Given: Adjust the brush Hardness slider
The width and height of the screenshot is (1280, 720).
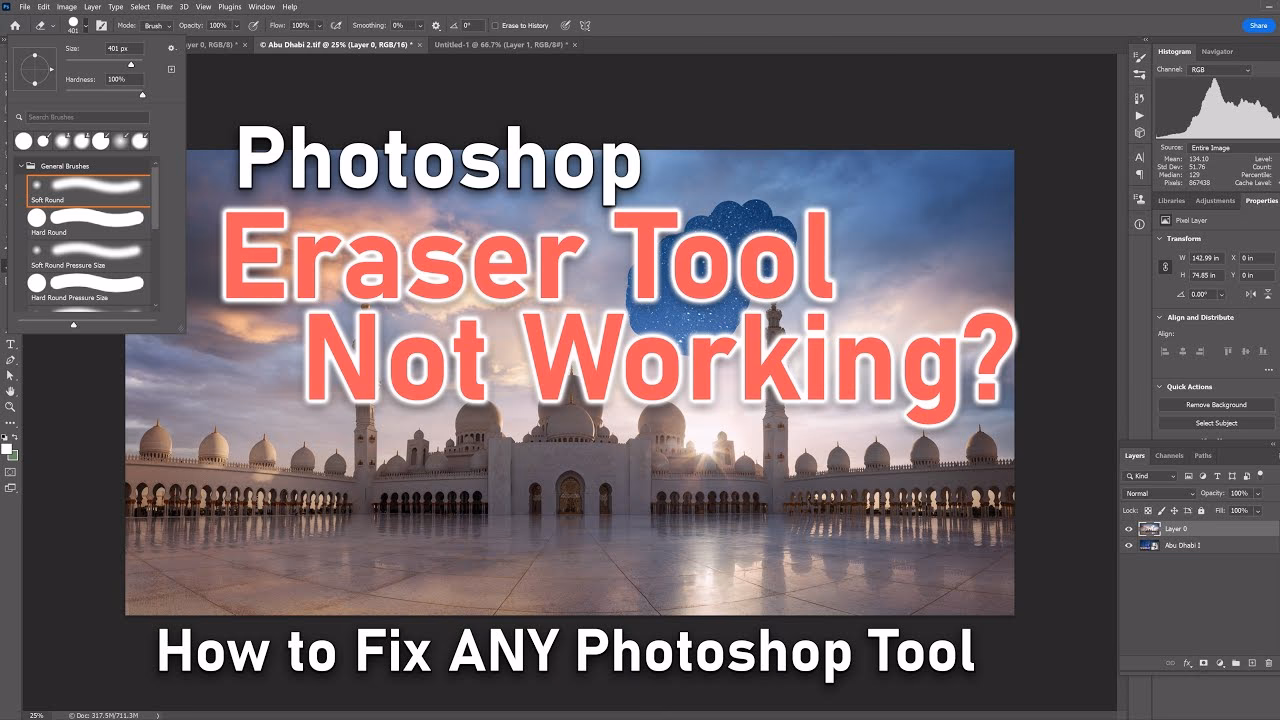Looking at the screenshot, I should point(143,92).
